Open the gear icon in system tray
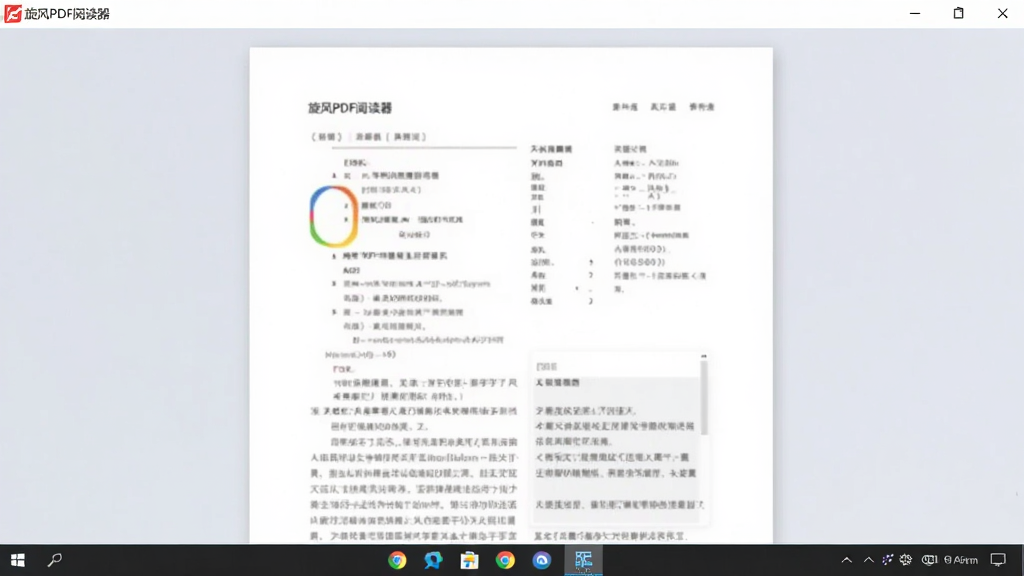This screenshot has height=576, width=1024. pyautogui.click(x=906, y=560)
